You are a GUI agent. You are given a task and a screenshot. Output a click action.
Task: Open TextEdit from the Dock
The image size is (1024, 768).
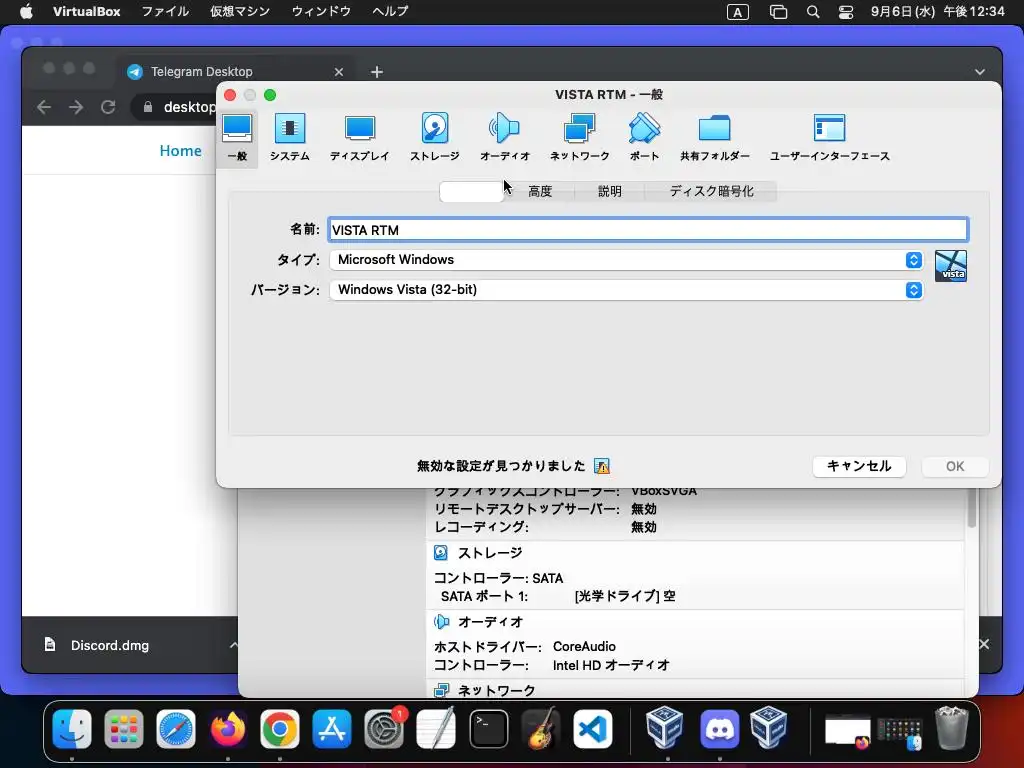(436, 729)
